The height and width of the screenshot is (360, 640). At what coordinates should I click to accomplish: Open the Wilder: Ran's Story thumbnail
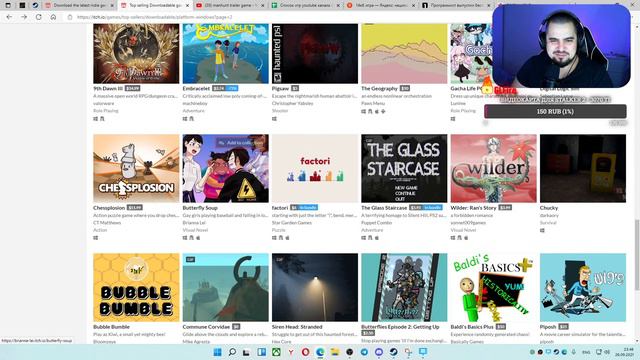click(493, 168)
